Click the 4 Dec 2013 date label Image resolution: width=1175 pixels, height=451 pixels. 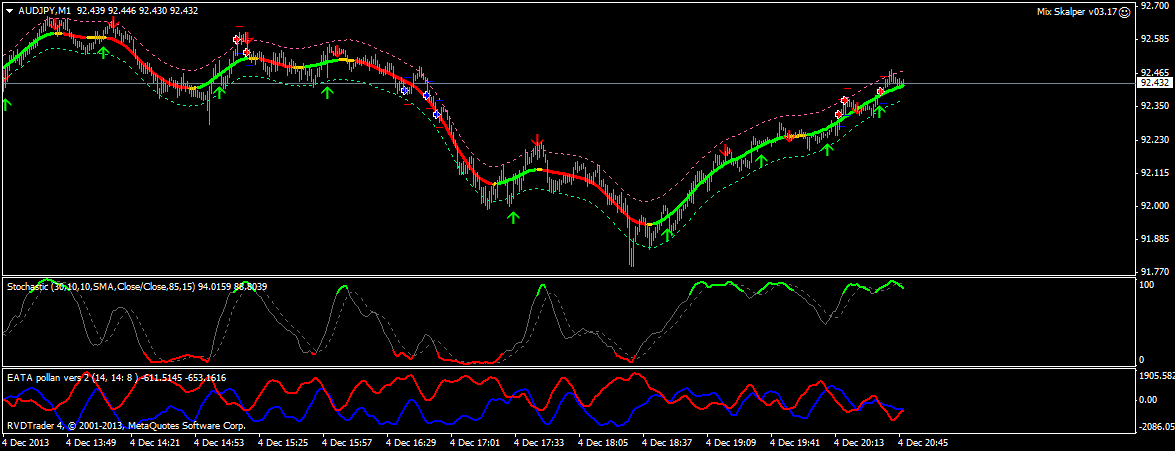tap(25, 444)
